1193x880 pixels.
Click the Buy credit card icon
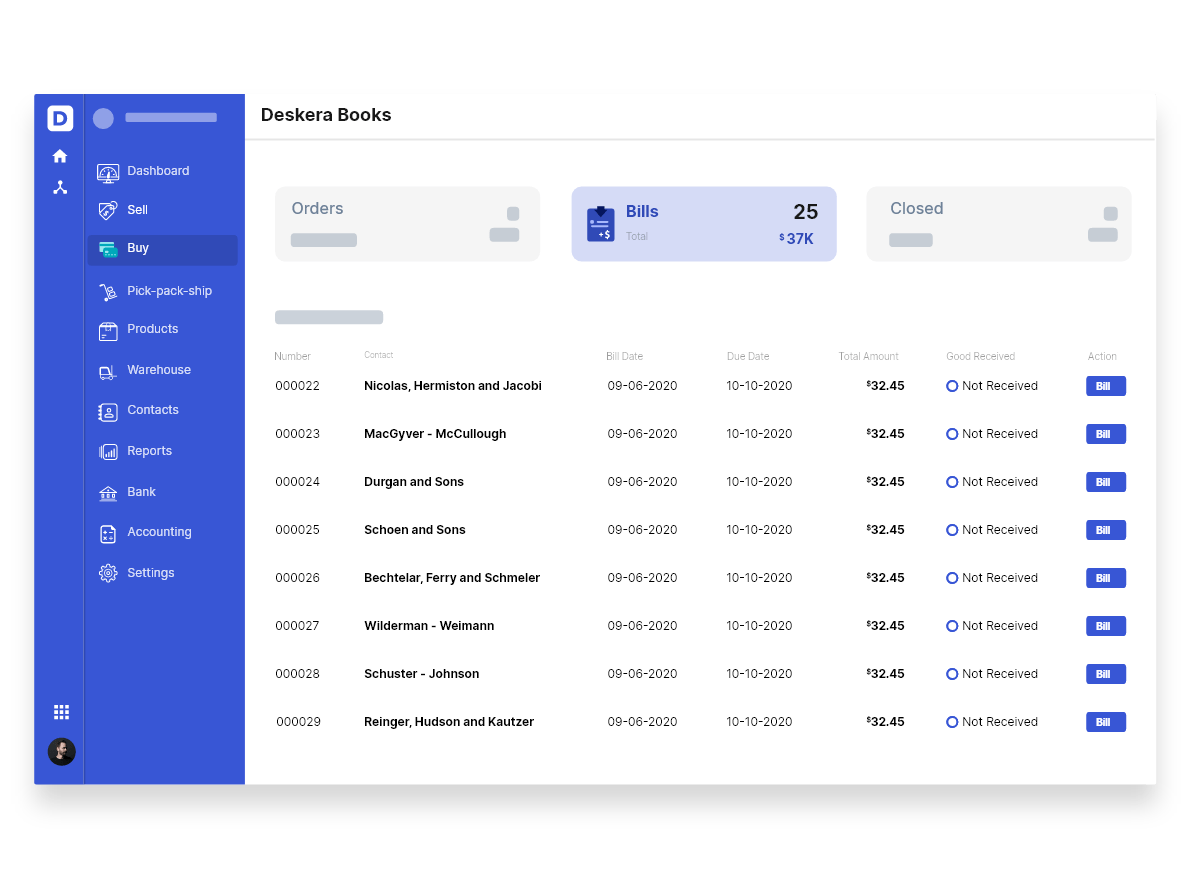click(x=108, y=249)
